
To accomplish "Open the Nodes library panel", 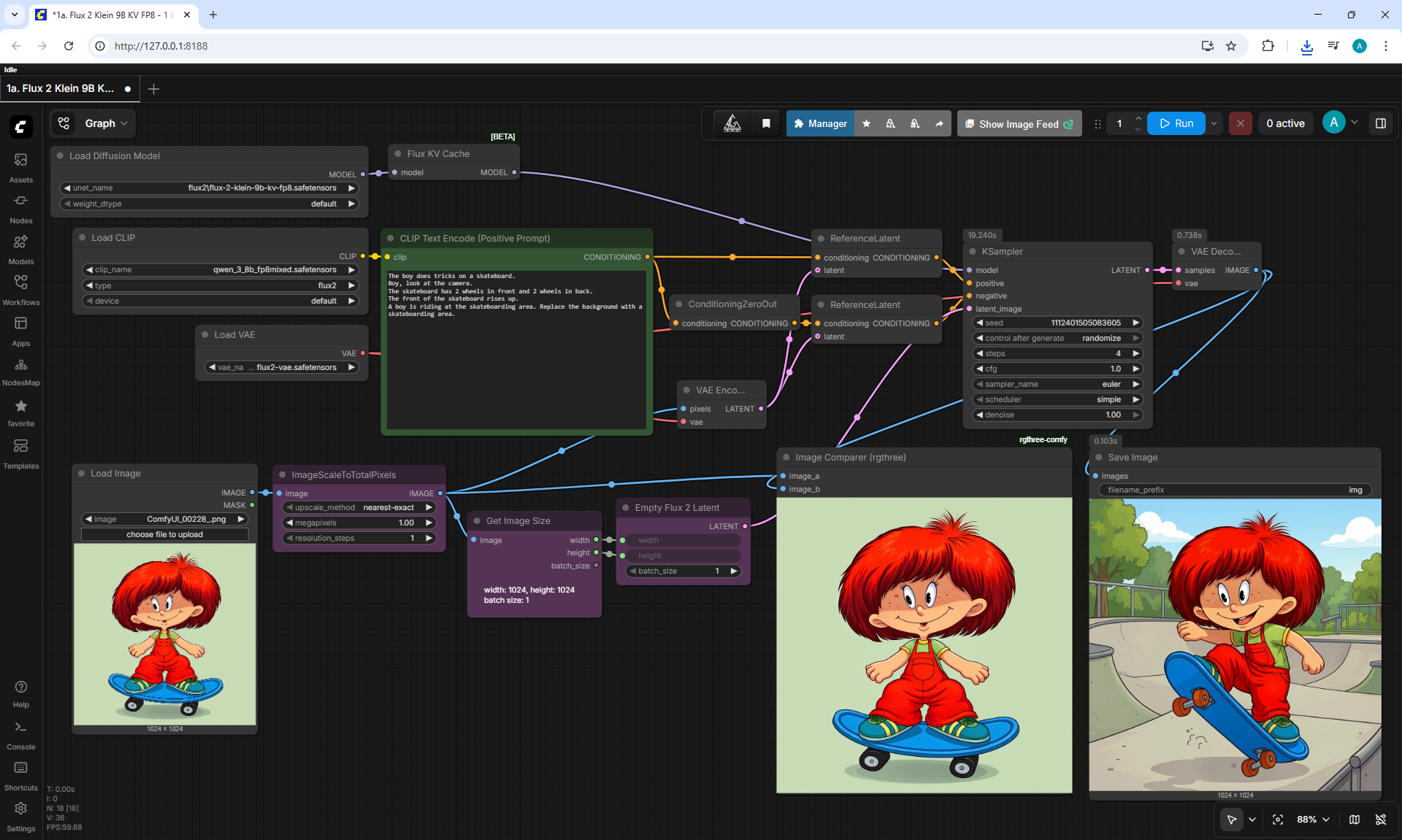I will point(20,209).
